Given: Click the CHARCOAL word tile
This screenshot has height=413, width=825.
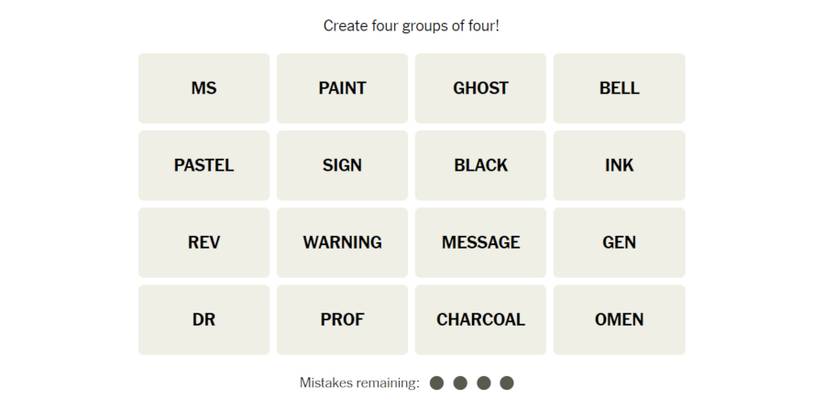Looking at the screenshot, I should click(x=480, y=319).
